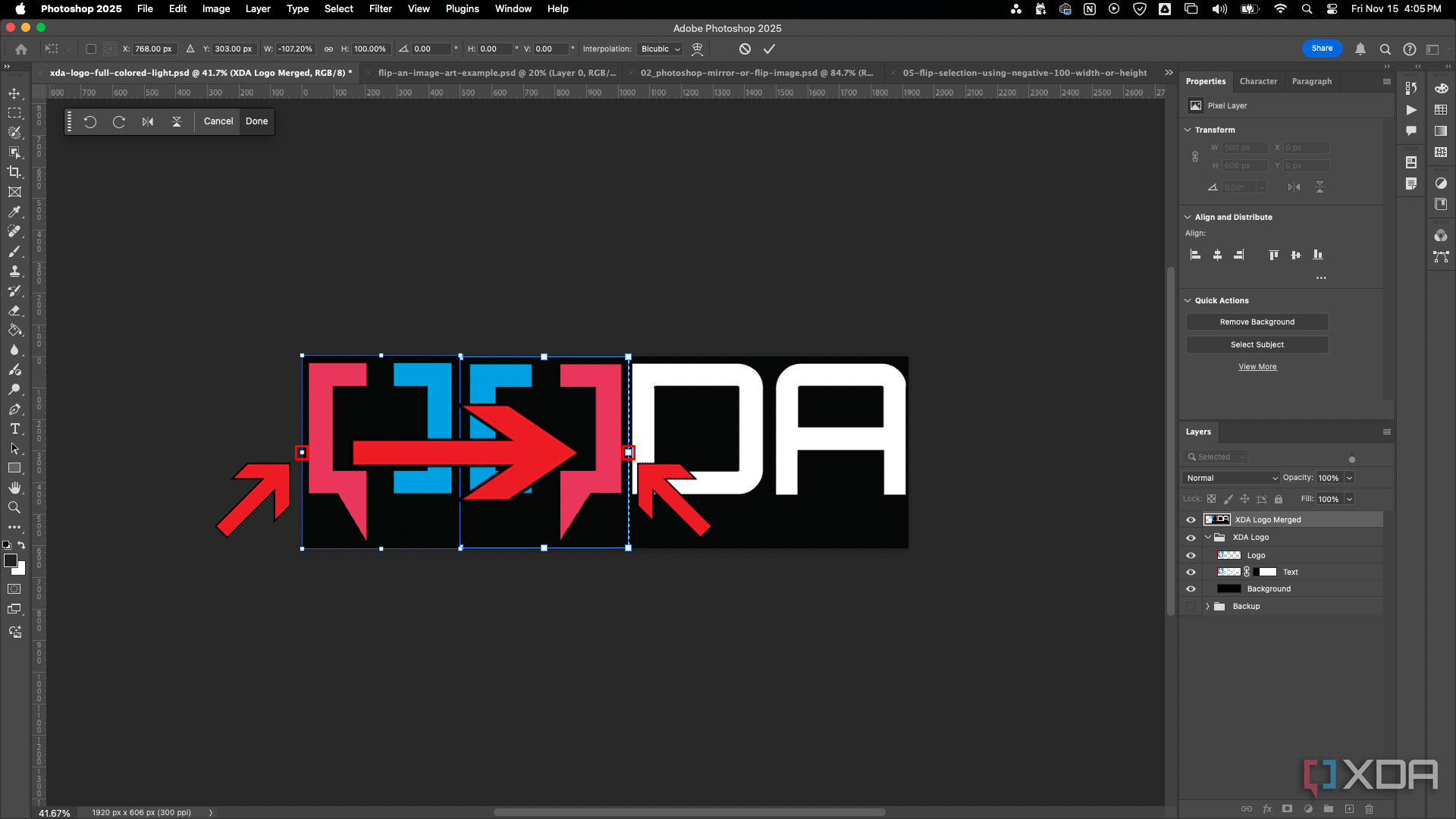Cancel the transform with the circle-slash icon
Screen dimensions: 1456x819
point(745,49)
